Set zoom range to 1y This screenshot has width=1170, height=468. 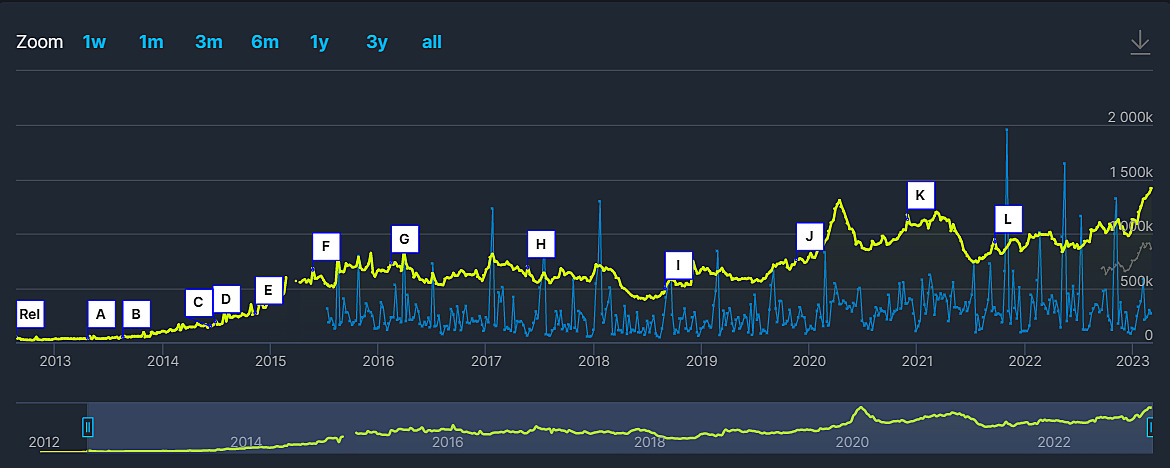(x=319, y=42)
